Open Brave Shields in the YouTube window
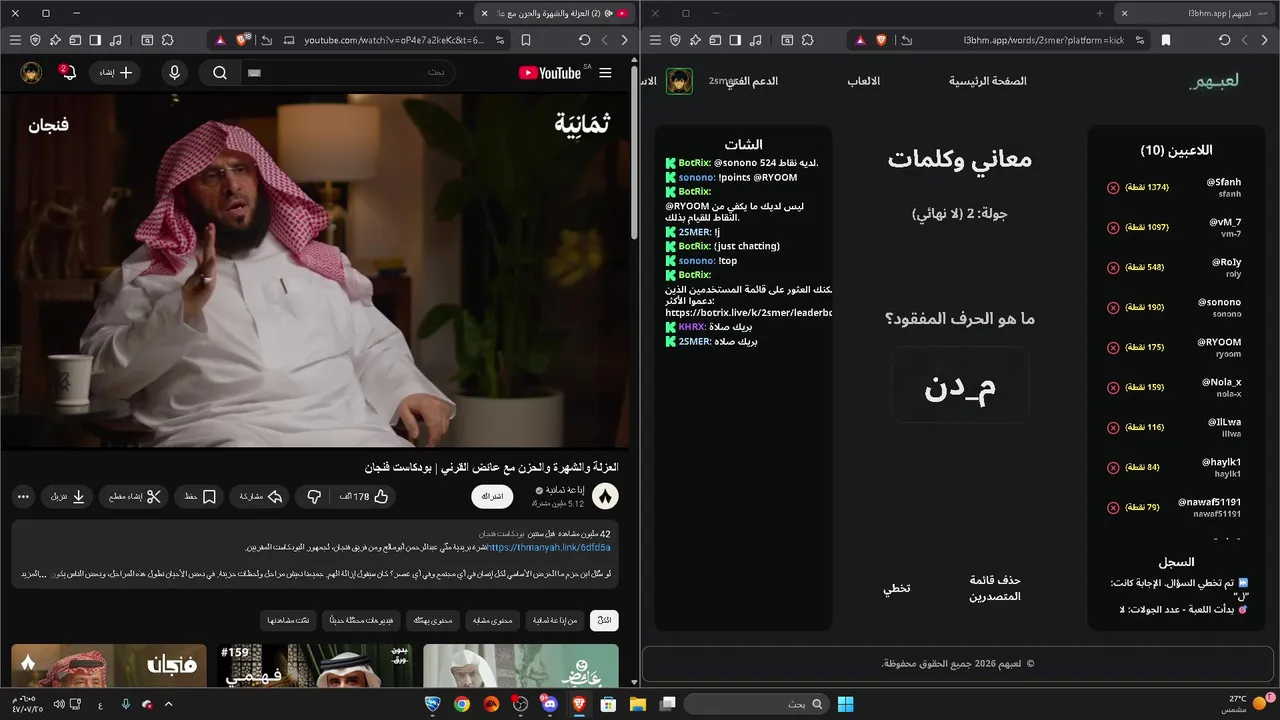This screenshot has width=1280, height=720. point(242,40)
